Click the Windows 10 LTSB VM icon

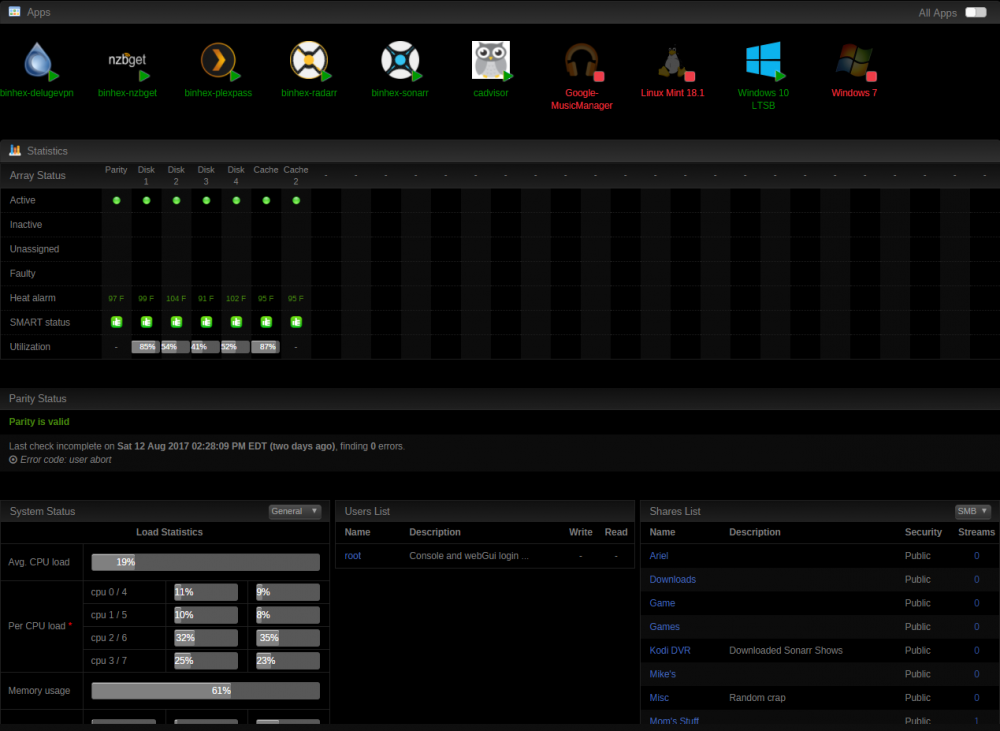[764, 61]
